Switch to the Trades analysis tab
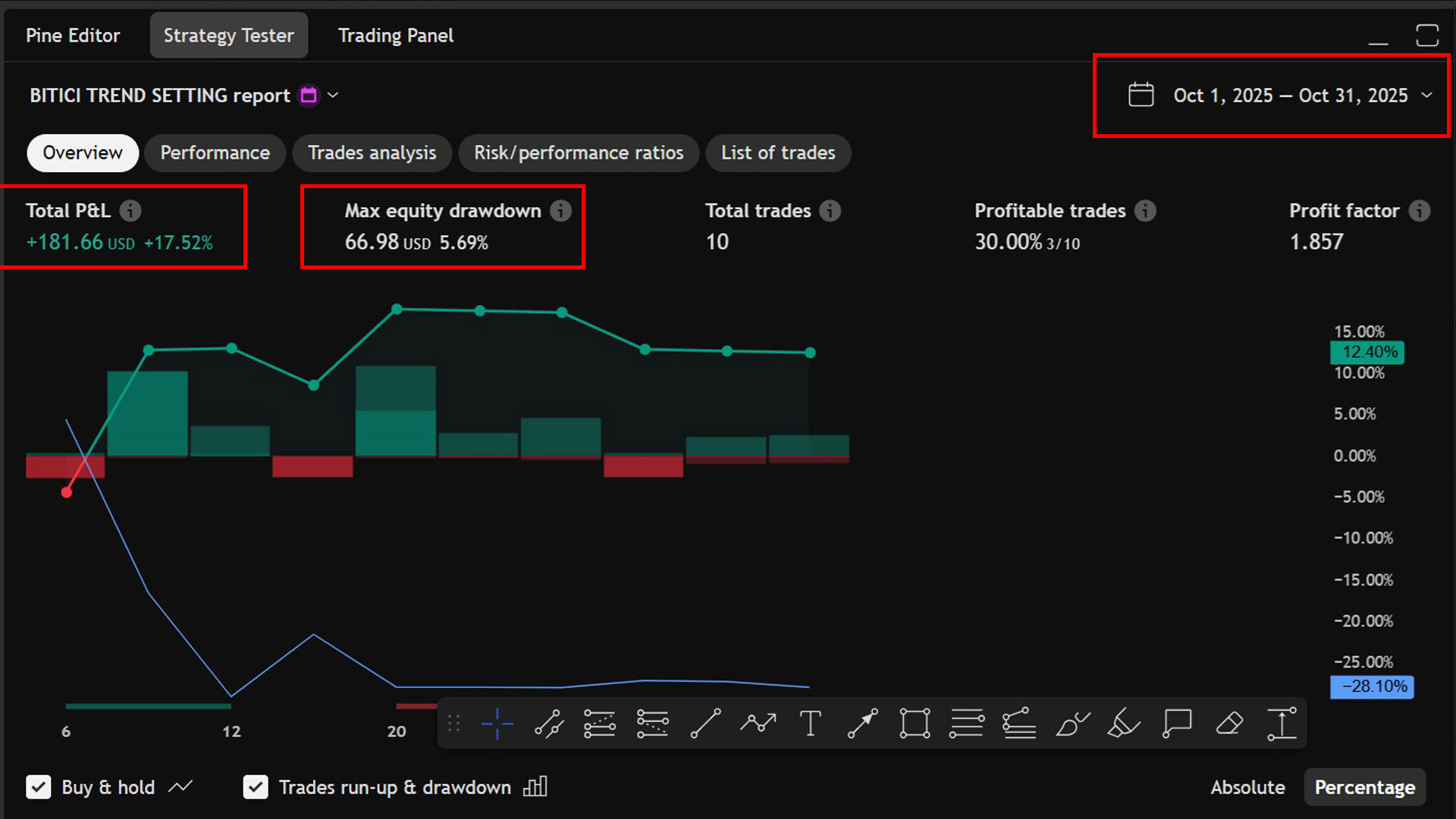 click(372, 152)
